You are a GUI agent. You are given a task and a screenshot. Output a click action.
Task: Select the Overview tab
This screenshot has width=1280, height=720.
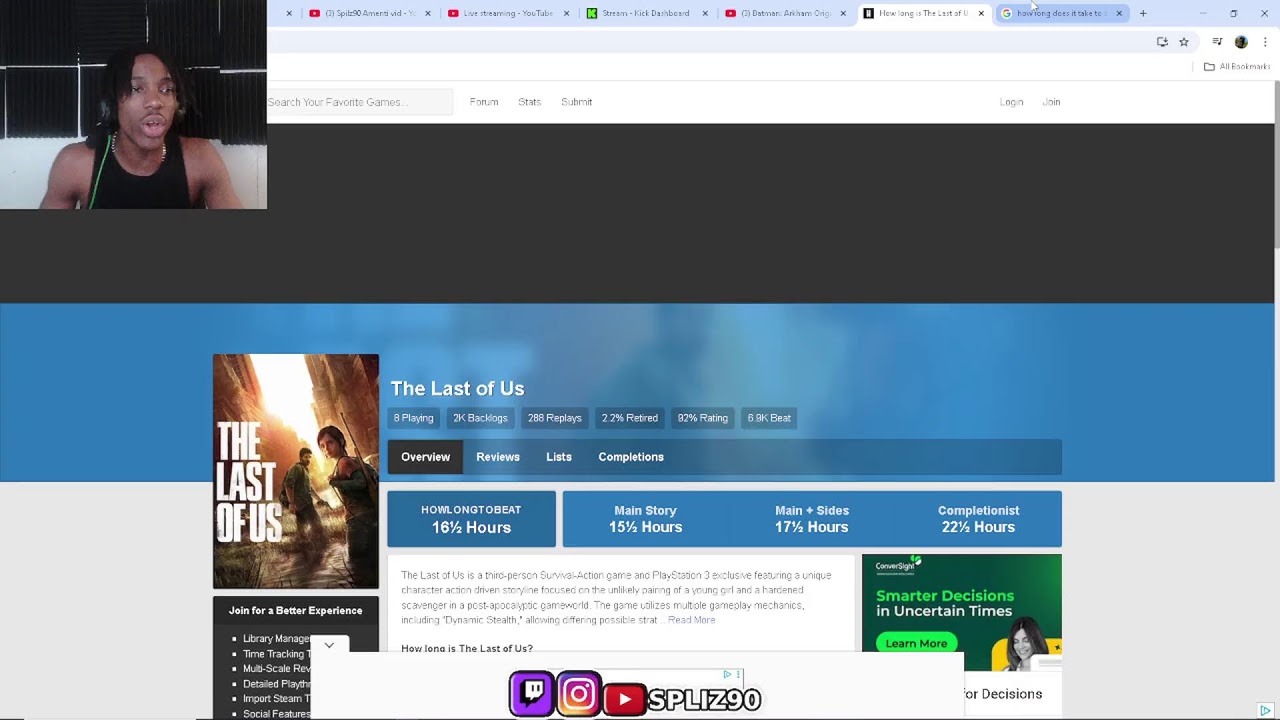click(426, 457)
